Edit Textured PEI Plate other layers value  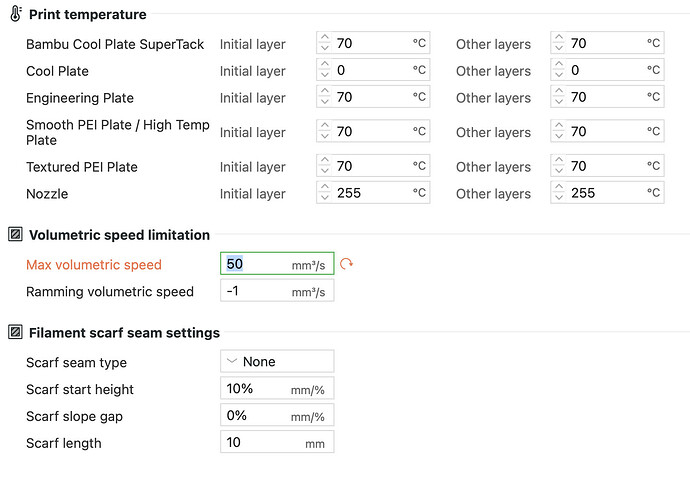606,166
